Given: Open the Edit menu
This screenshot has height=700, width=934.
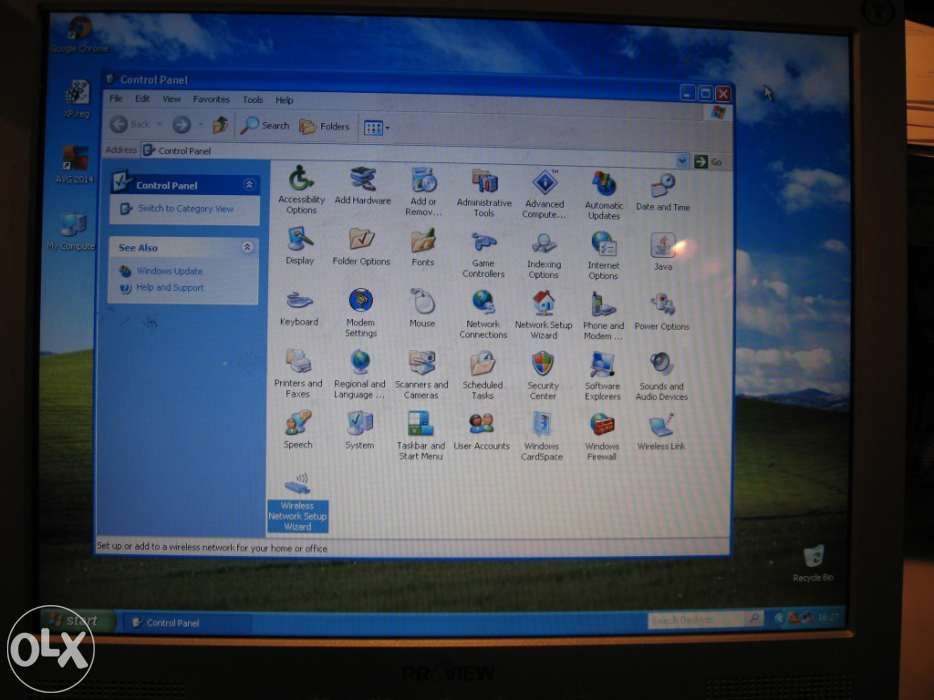Looking at the screenshot, I should click(142, 99).
